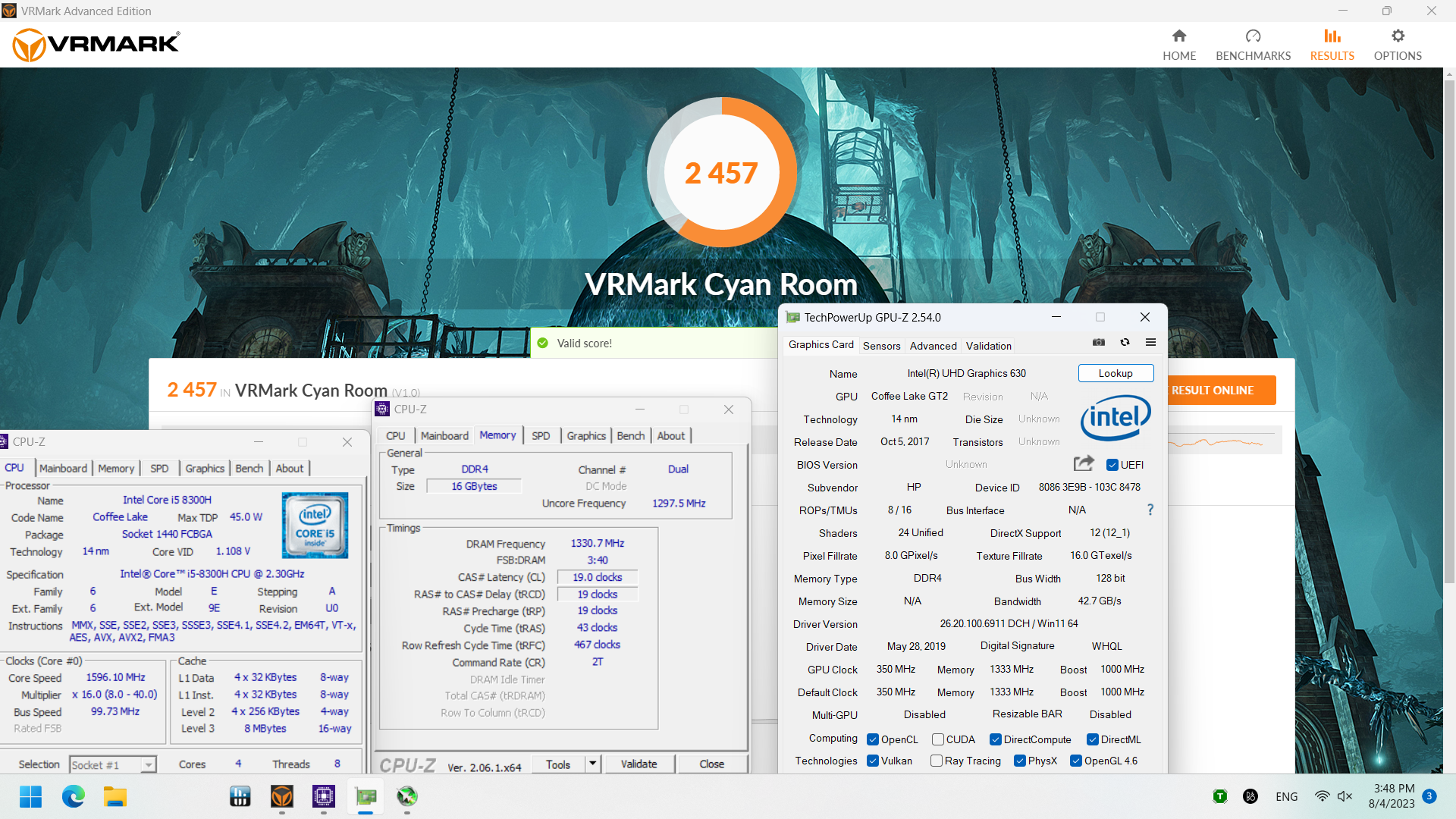Toggle DirectCompute checkbox
The image size is (1456, 819).
996,739
